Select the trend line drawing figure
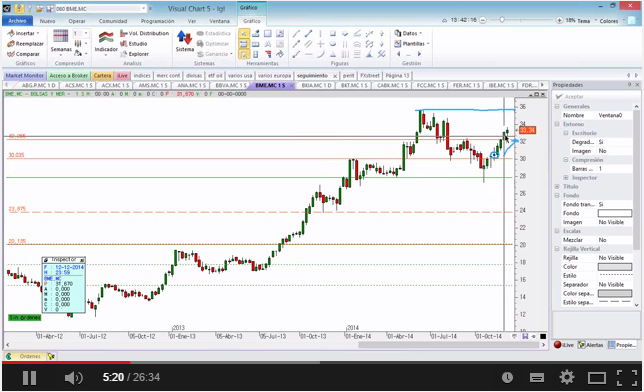Image resolution: width=644 pixels, height=392 pixels. 296,34
